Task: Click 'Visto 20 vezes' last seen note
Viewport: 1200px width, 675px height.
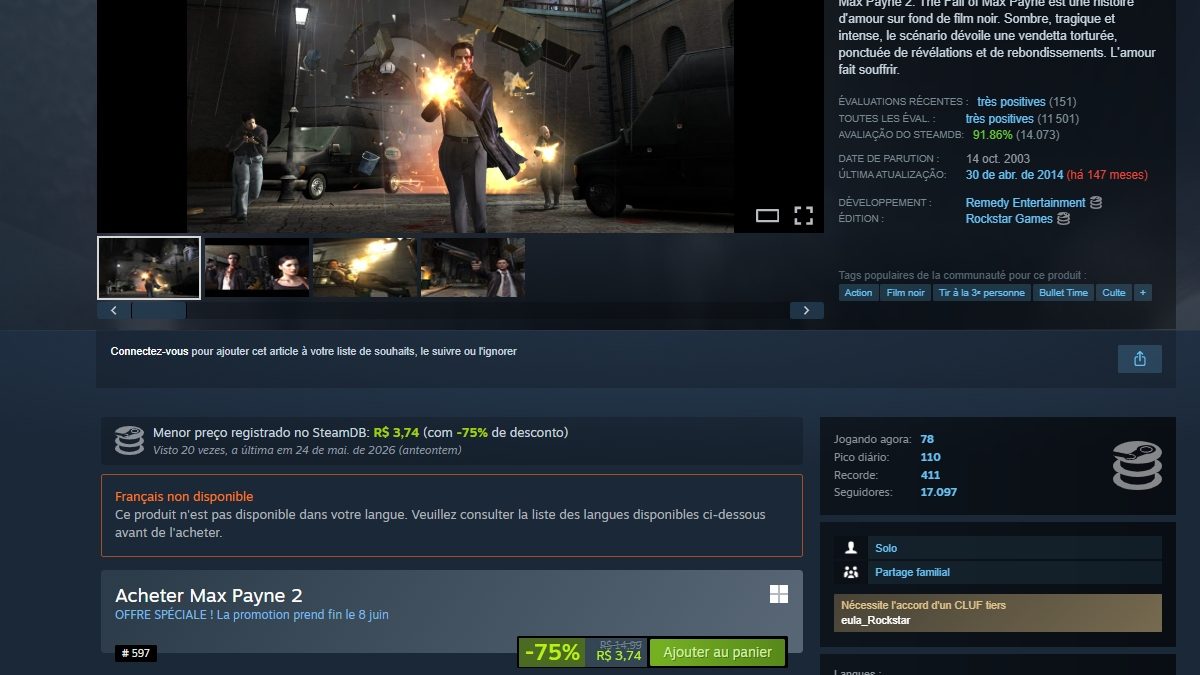Action: tap(307, 451)
